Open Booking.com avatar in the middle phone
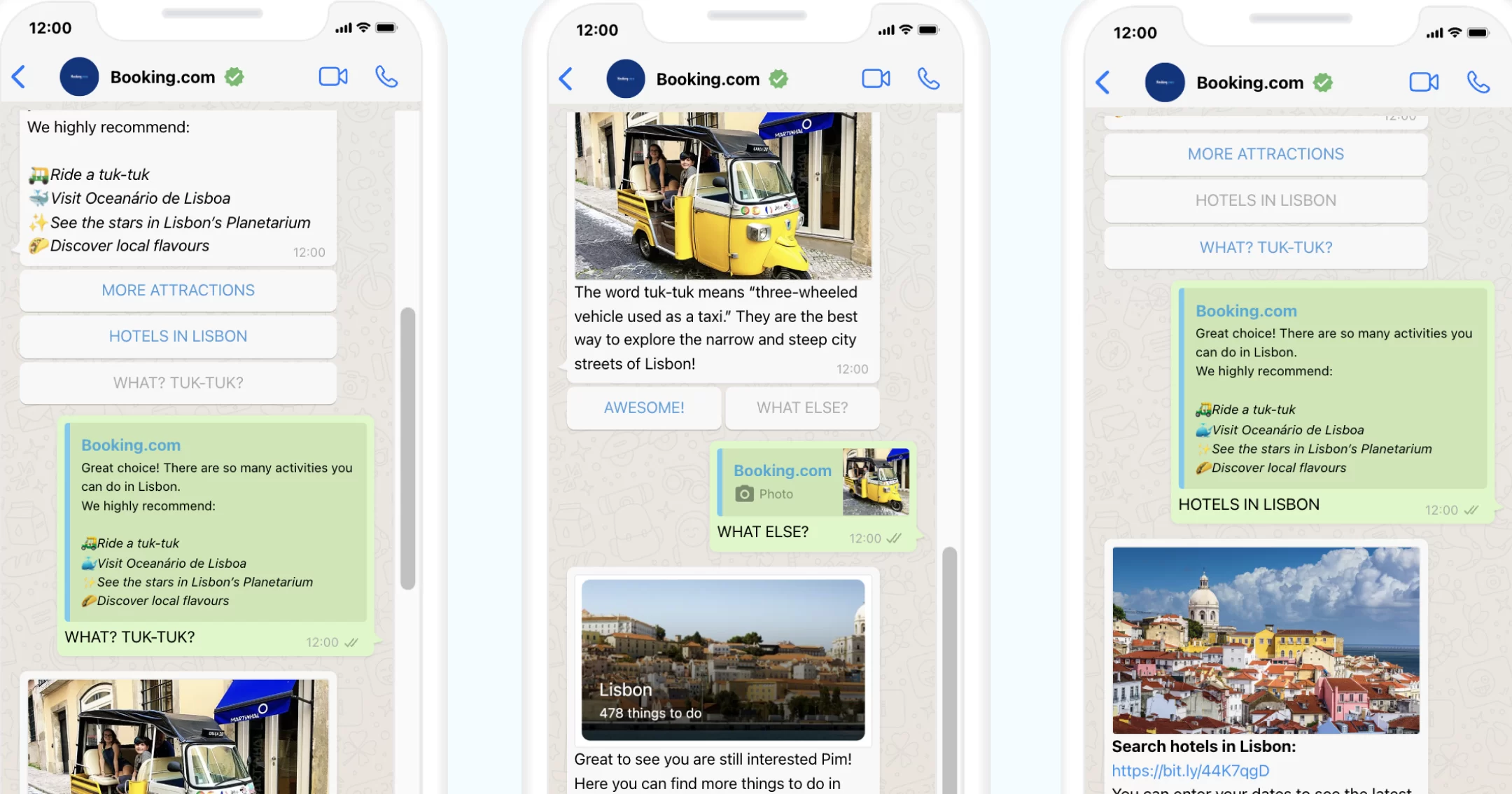 click(625, 78)
